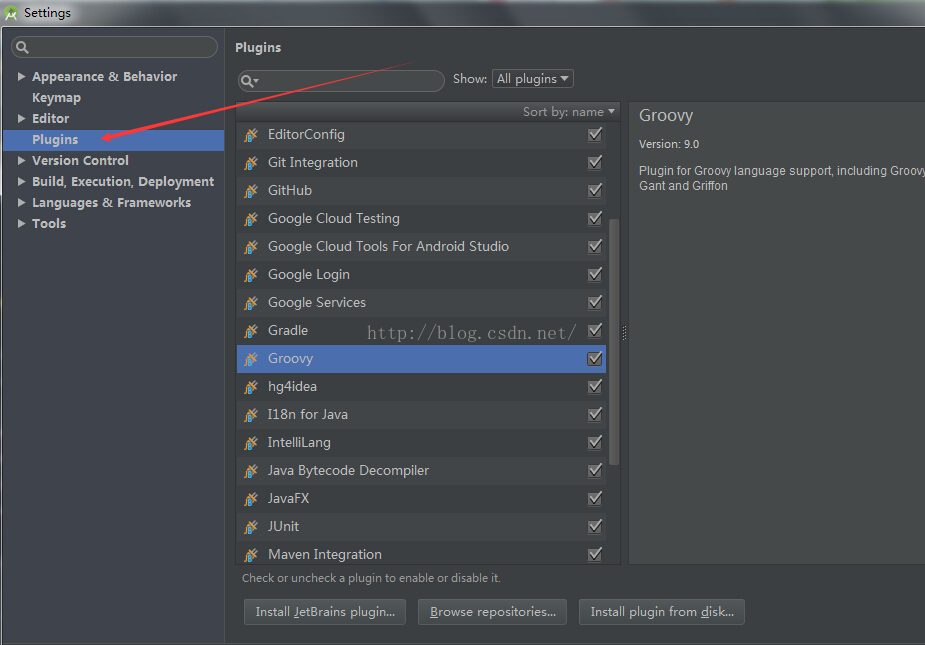Screen dimensions: 925x645
Task: Open Version Control settings category
Action: click(x=80, y=161)
